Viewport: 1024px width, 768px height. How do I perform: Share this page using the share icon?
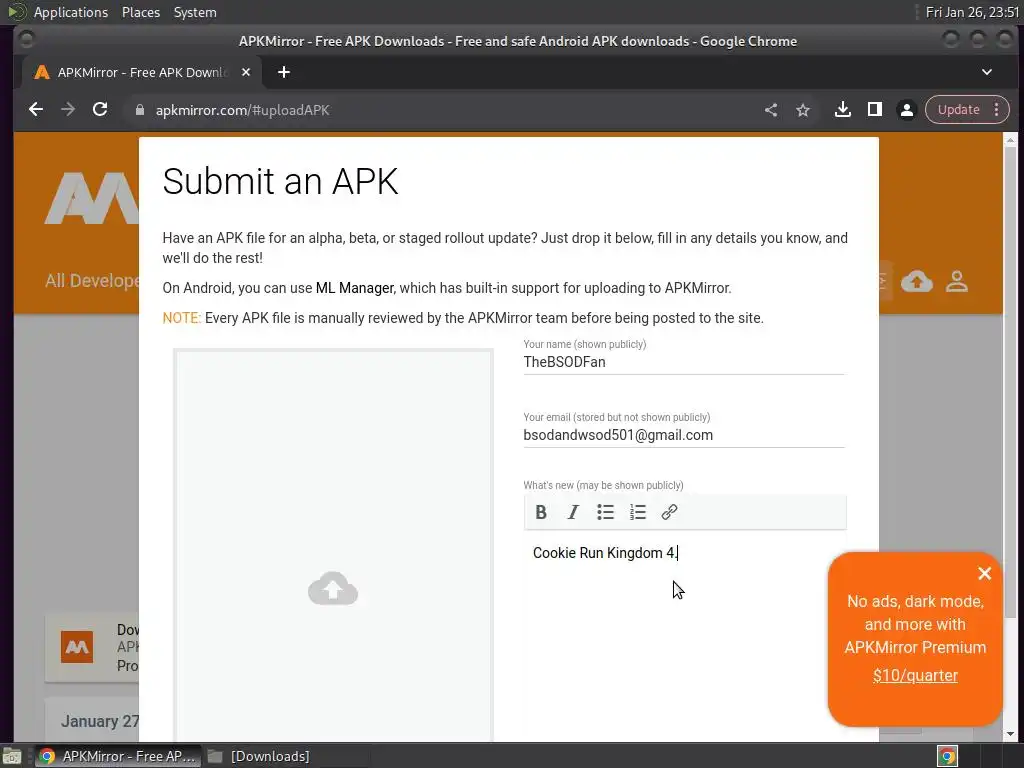click(771, 110)
